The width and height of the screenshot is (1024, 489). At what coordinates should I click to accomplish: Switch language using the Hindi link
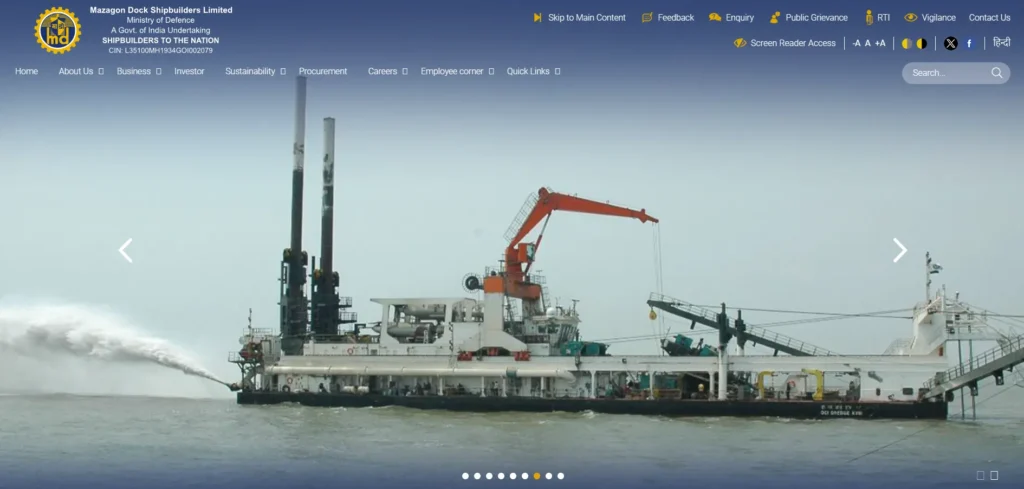click(x=1001, y=43)
